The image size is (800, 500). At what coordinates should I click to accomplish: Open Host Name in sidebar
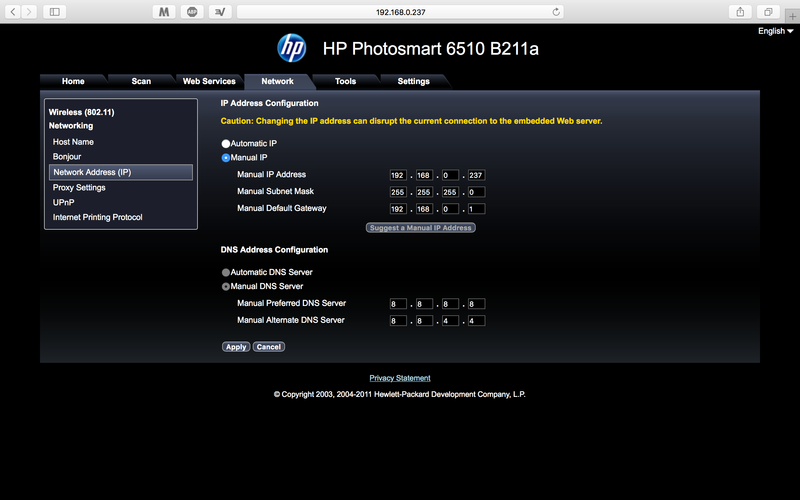pos(73,142)
